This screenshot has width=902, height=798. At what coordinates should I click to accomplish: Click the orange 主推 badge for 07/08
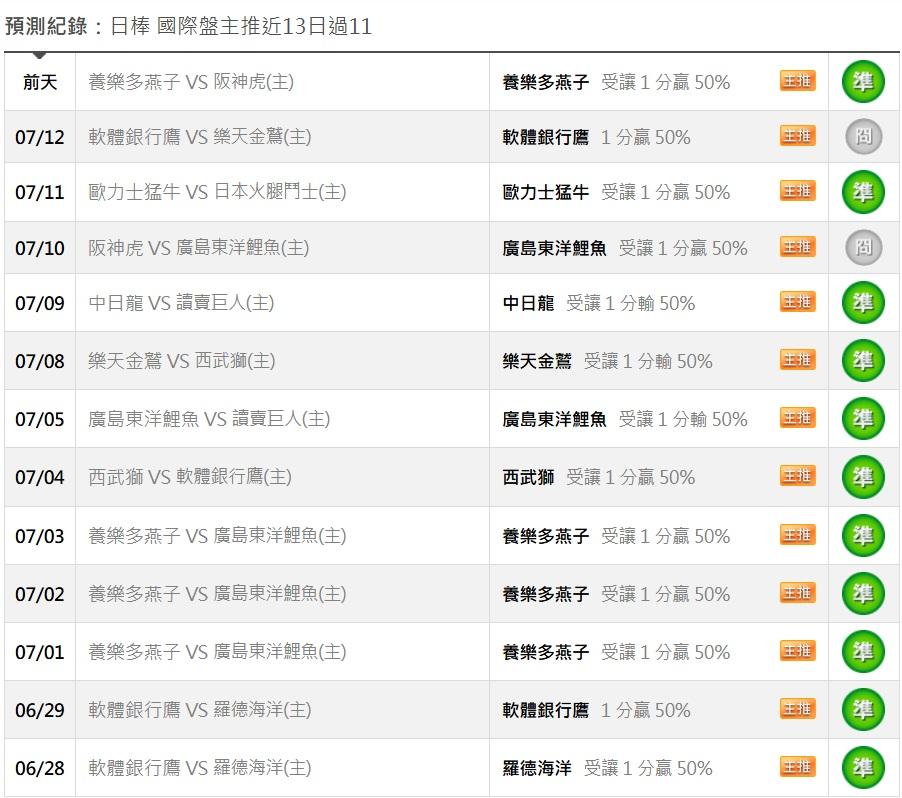pos(798,360)
